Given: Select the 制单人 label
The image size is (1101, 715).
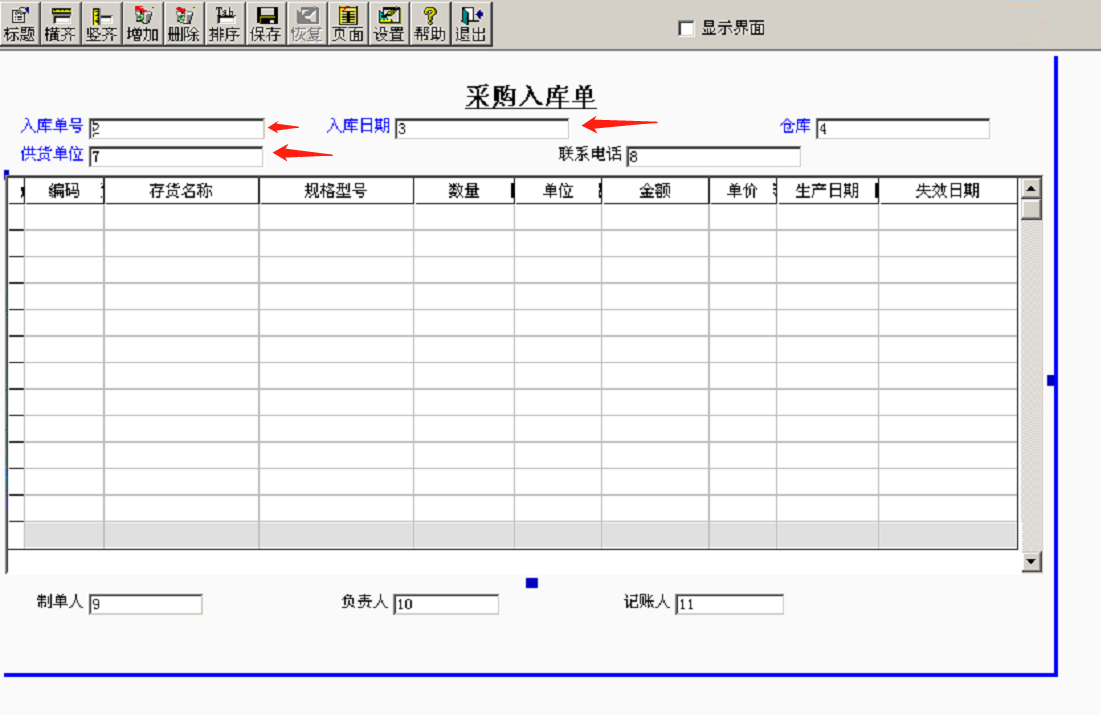Looking at the screenshot, I should click(60, 601).
